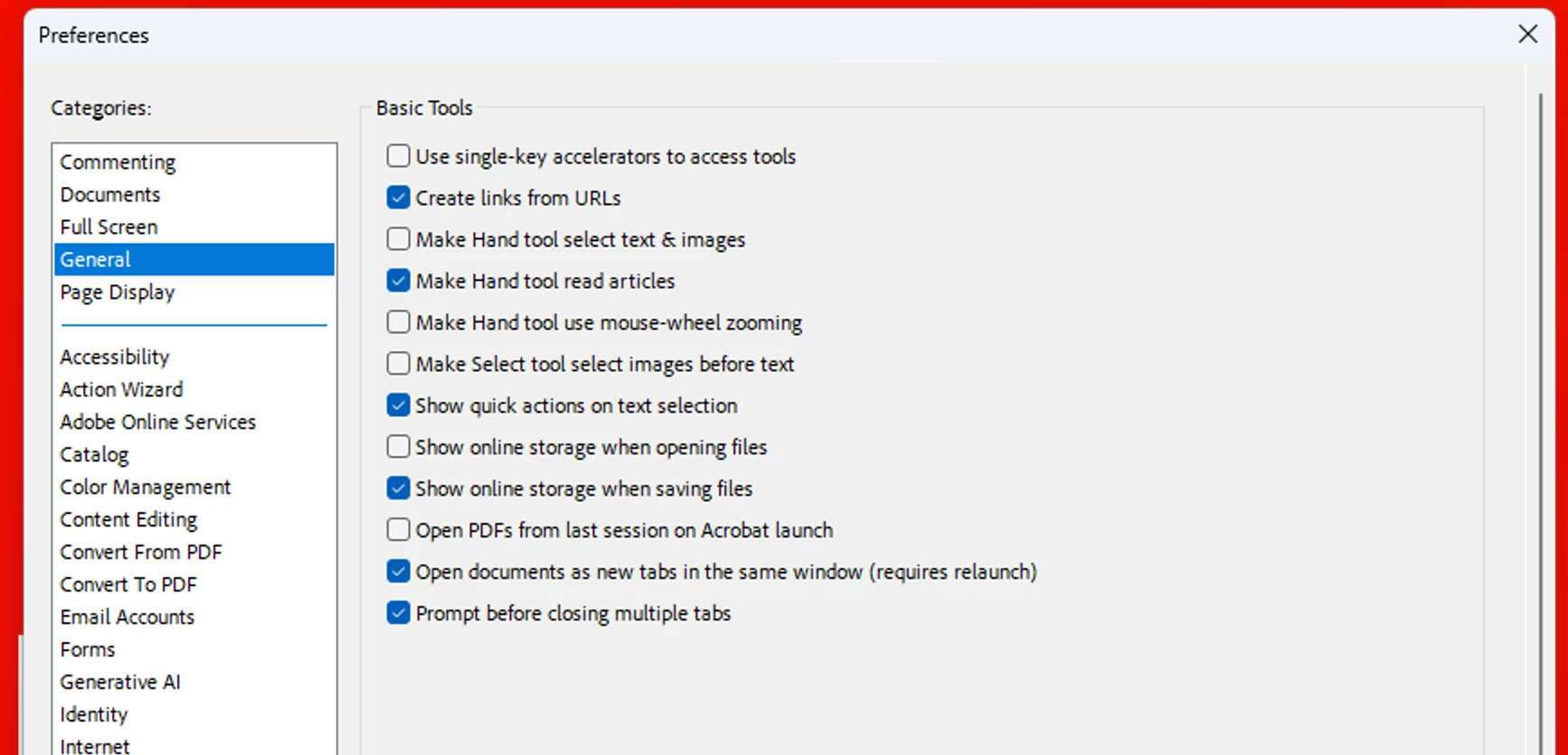Open the Page Display category
The width and height of the screenshot is (1568, 755).
pyautogui.click(x=117, y=293)
